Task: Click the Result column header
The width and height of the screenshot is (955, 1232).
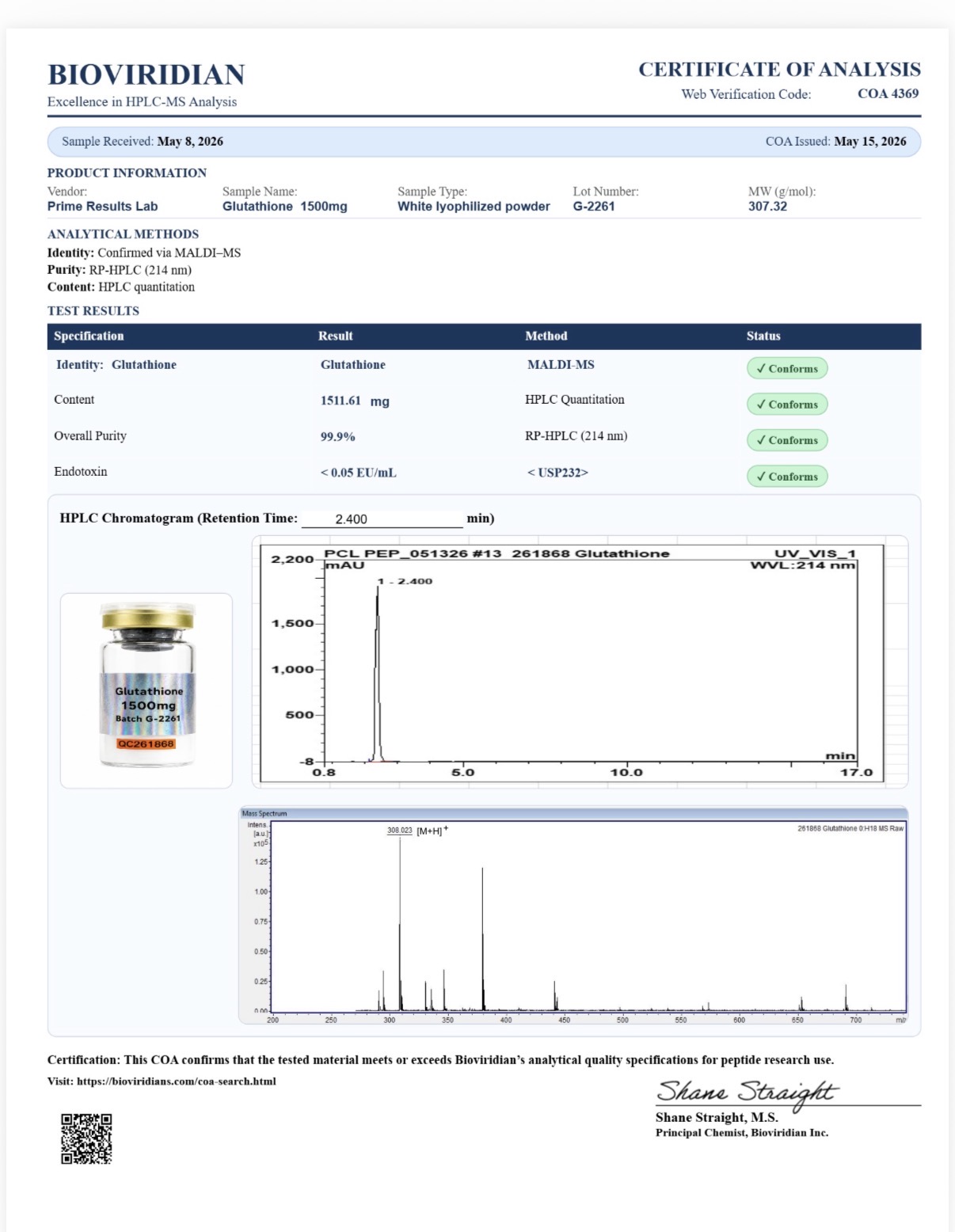Action: pos(336,336)
